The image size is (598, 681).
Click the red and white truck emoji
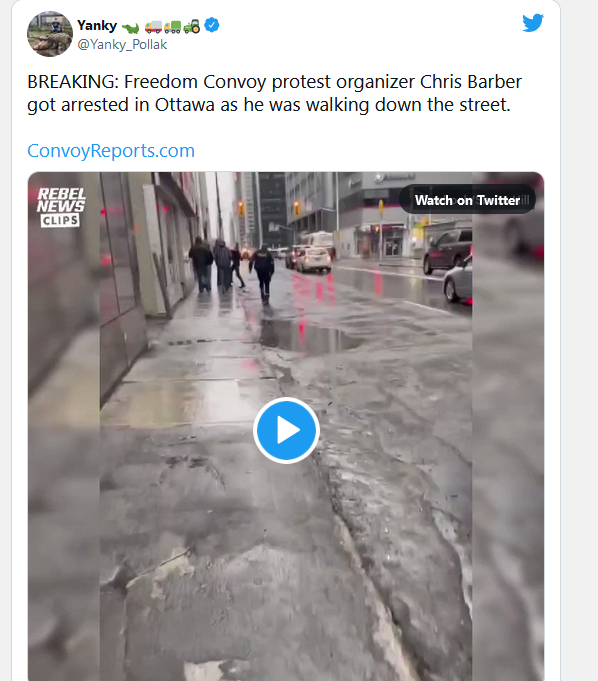tap(153, 27)
